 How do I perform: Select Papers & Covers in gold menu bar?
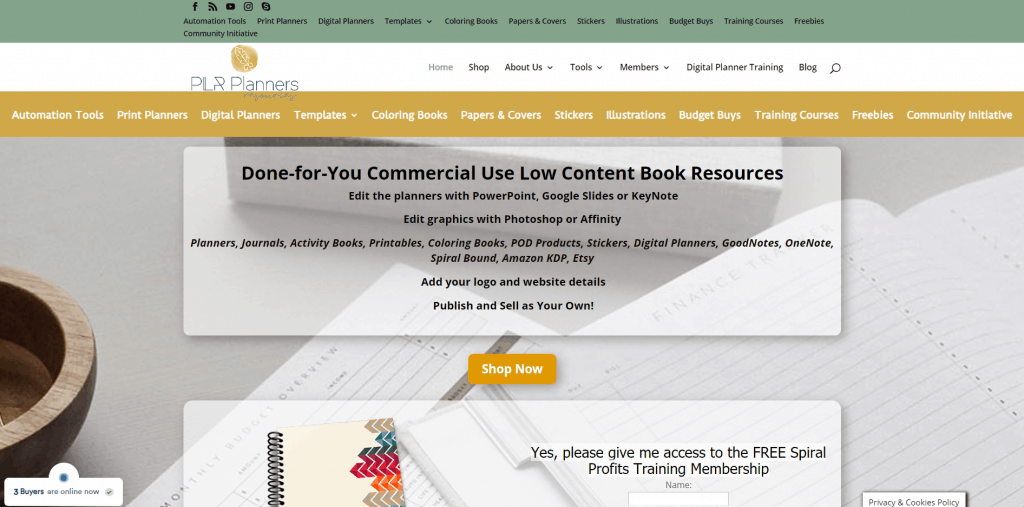coord(501,115)
